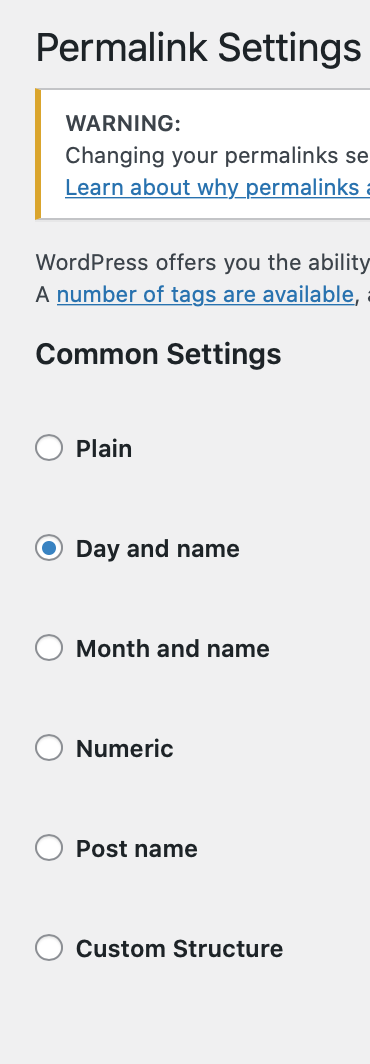Image resolution: width=370 pixels, height=1064 pixels.
Task: Open 'number of tags are available' link
Action: tap(205, 294)
